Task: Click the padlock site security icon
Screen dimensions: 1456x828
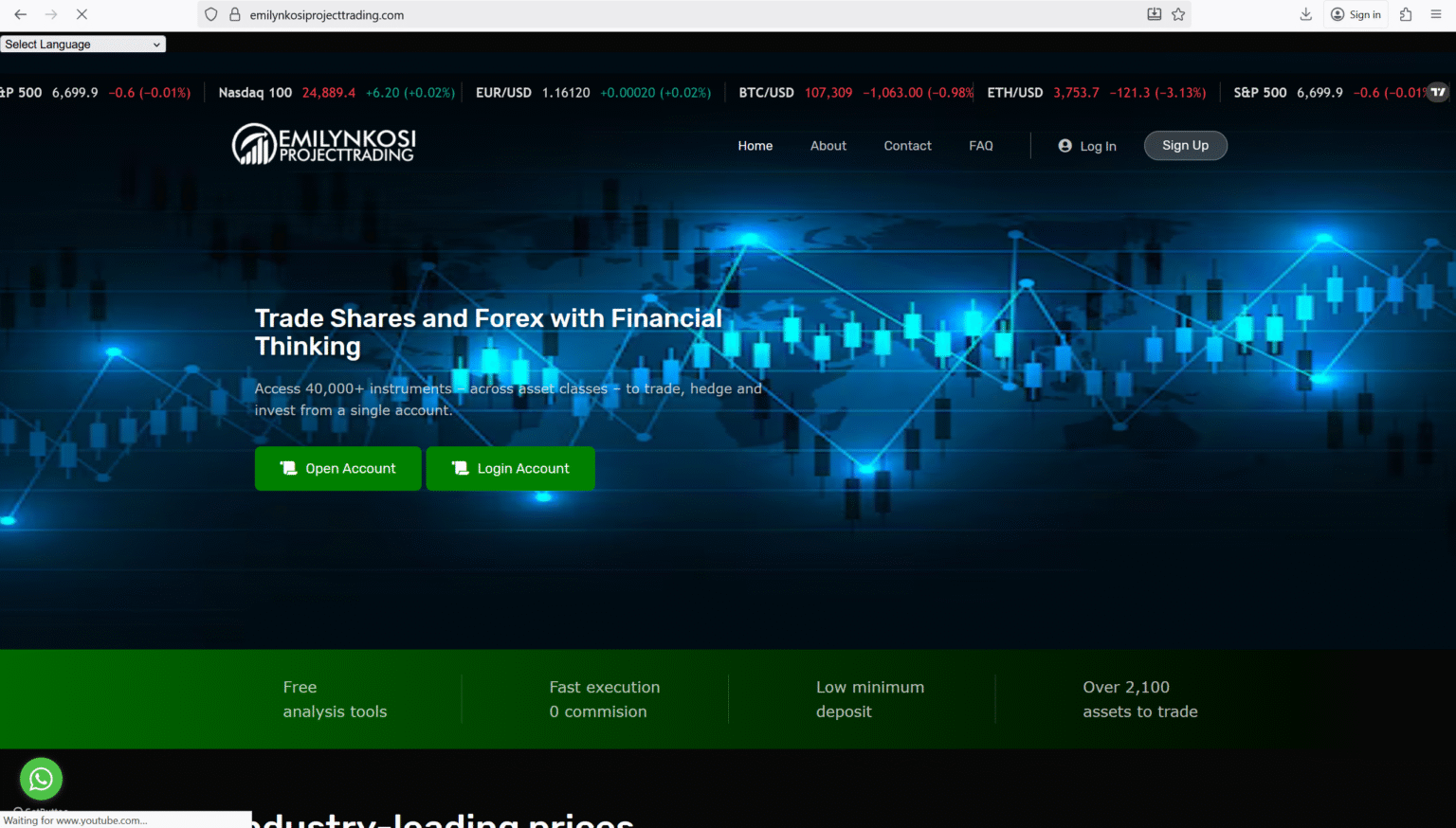Action: pos(235,14)
